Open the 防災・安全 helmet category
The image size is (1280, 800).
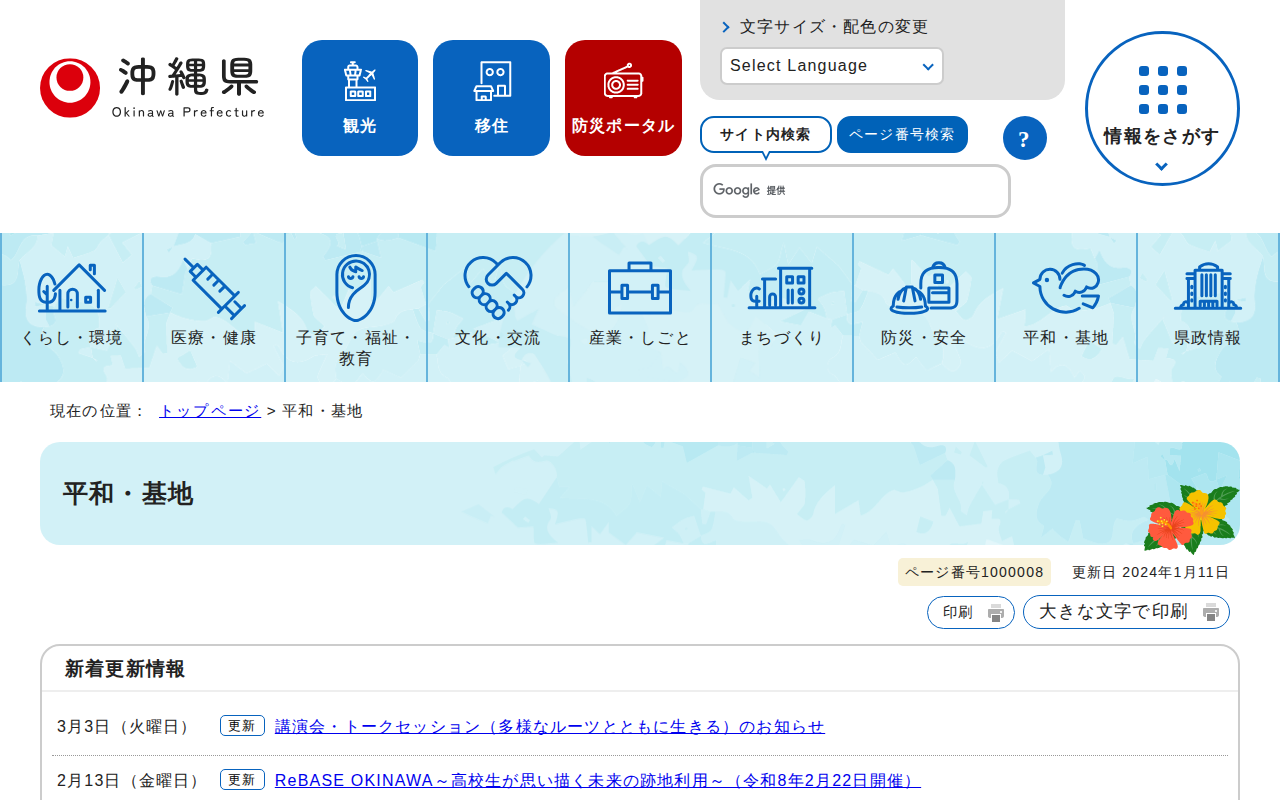[x=924, y=307]
